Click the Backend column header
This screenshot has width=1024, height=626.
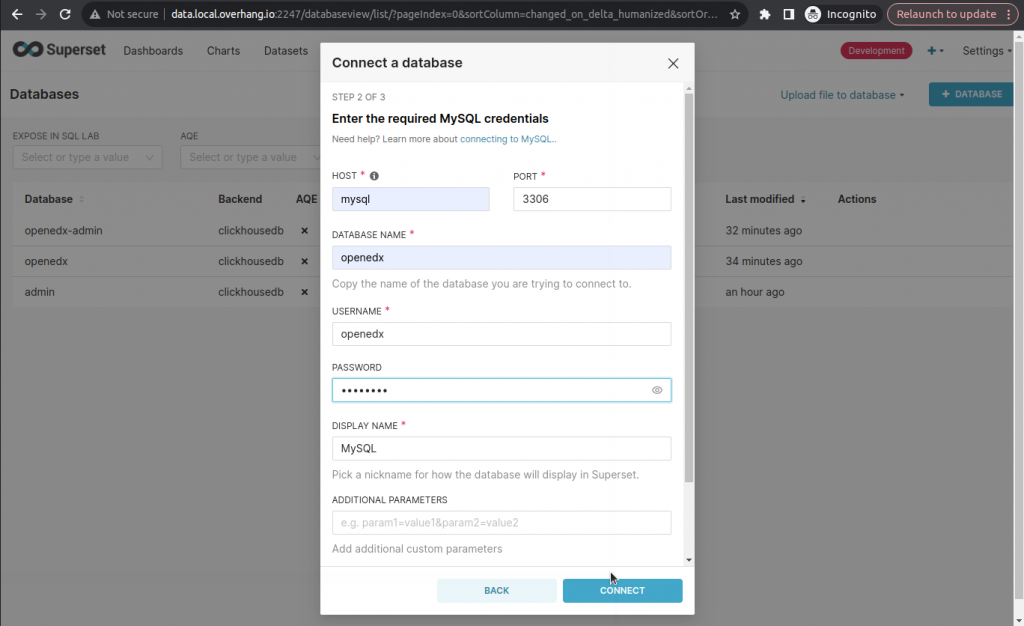coord(240,199)
